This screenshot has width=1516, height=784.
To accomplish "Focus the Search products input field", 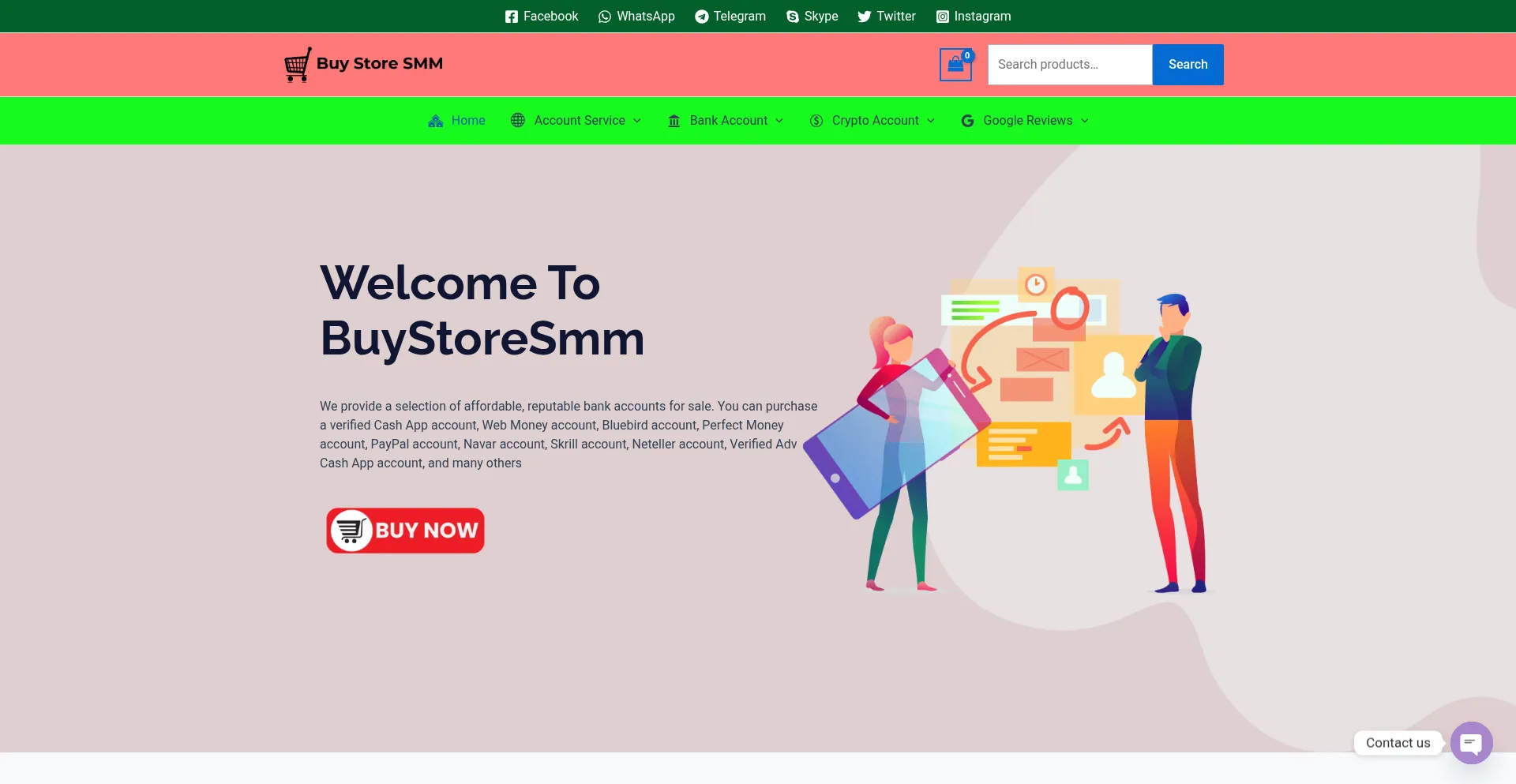I will click(1070, 65).
